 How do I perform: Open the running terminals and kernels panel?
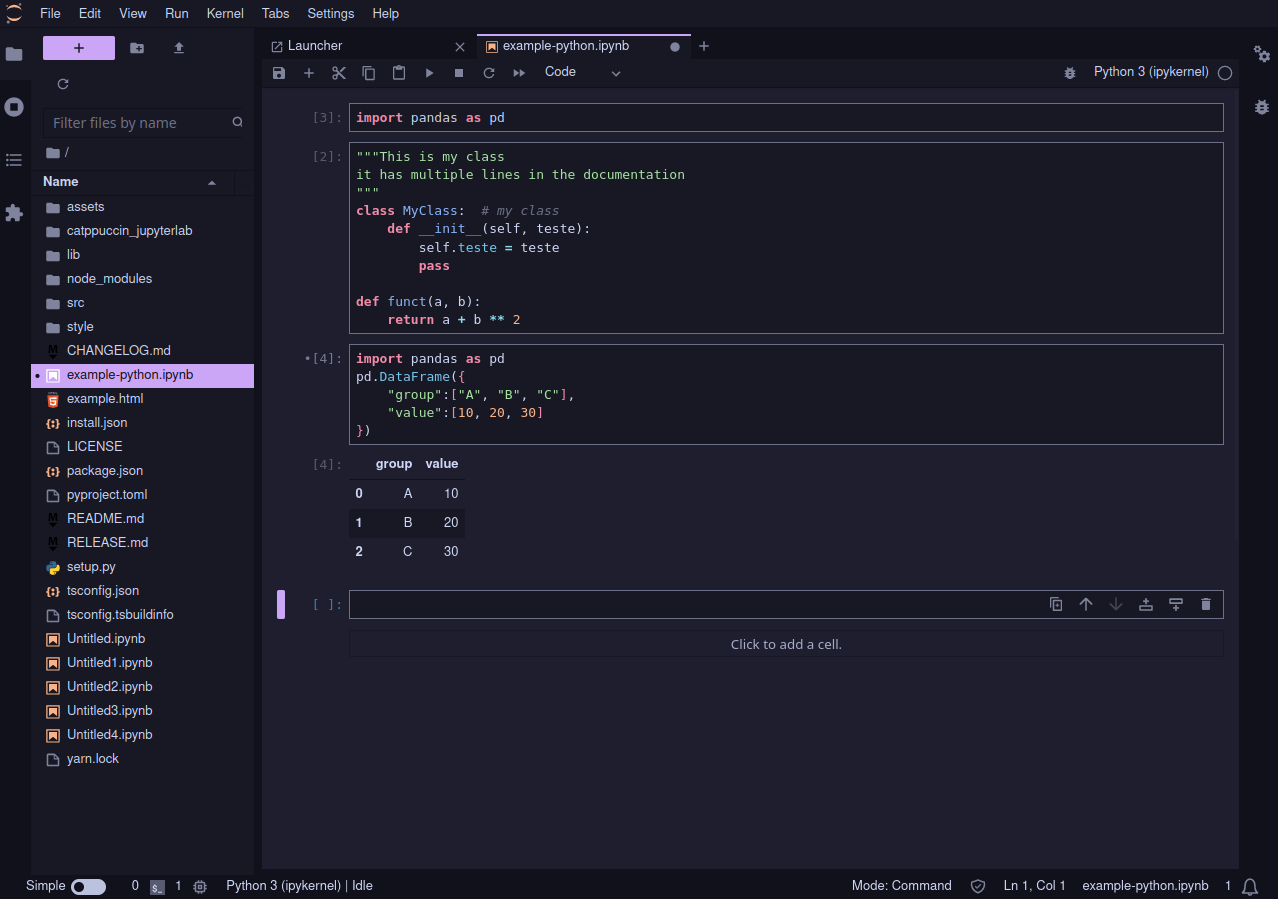click(14, 108)
